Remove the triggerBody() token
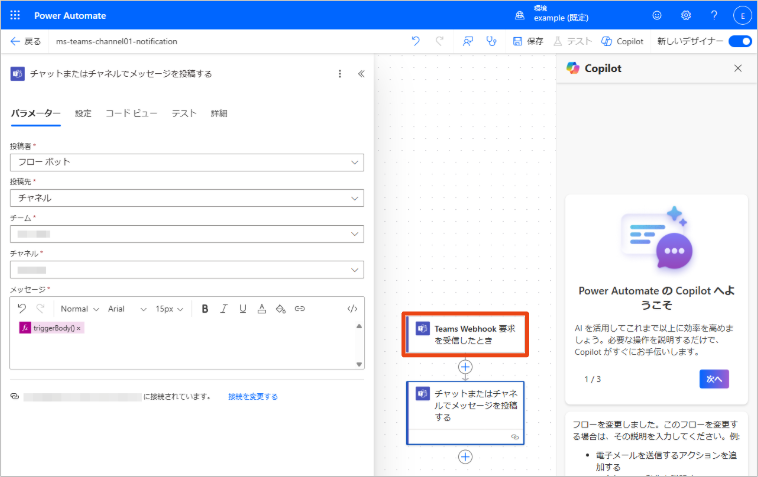Image resolution: width=758 pixels, height=477 pixels. pos(79,328)
